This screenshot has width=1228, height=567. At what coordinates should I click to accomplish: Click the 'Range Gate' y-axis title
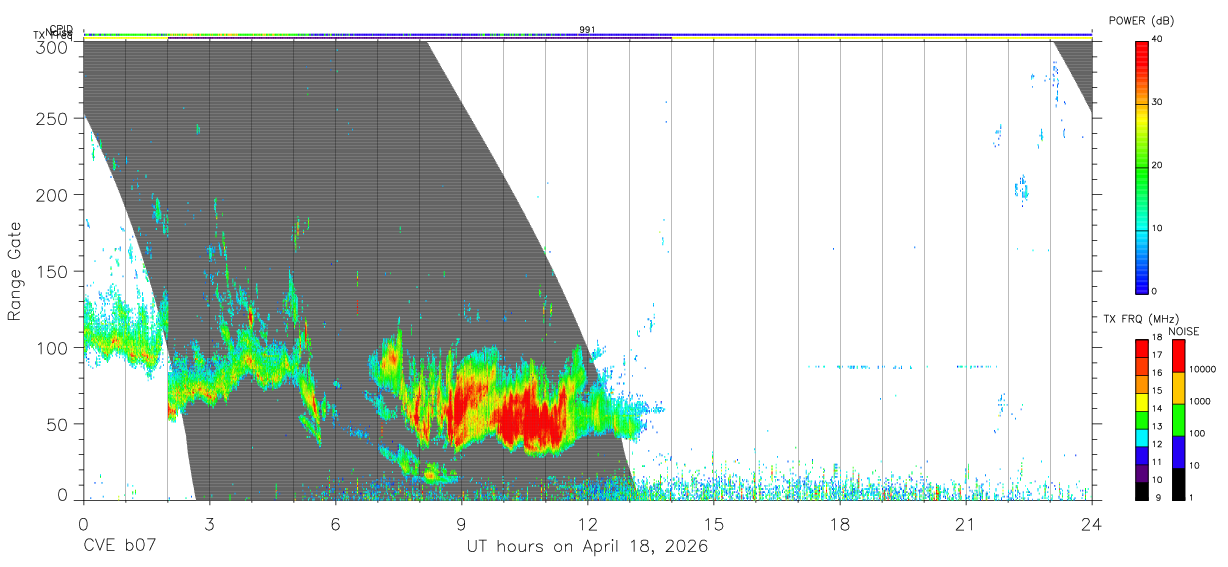tap(15, 271)
